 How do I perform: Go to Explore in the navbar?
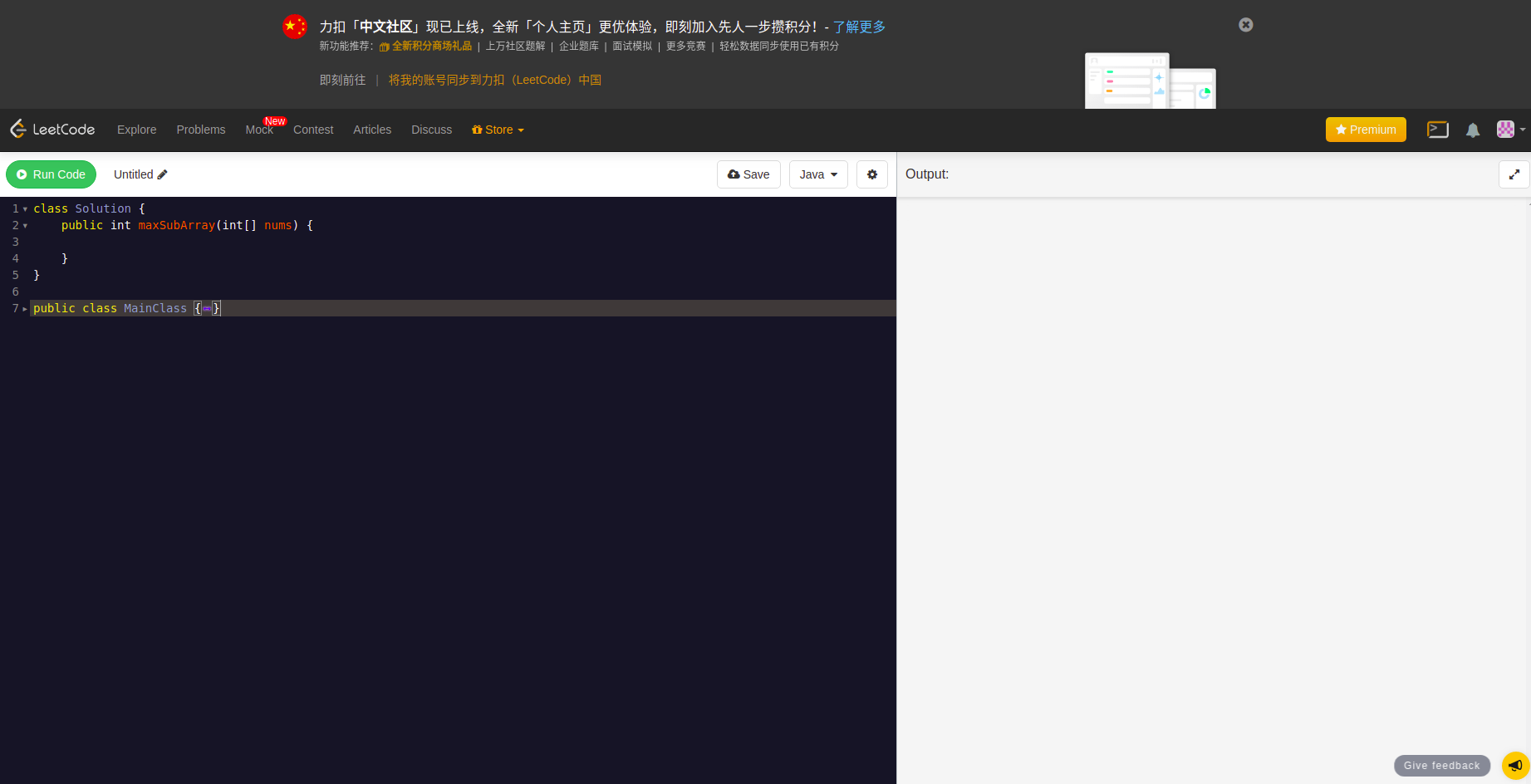click(x=136, y=130)
